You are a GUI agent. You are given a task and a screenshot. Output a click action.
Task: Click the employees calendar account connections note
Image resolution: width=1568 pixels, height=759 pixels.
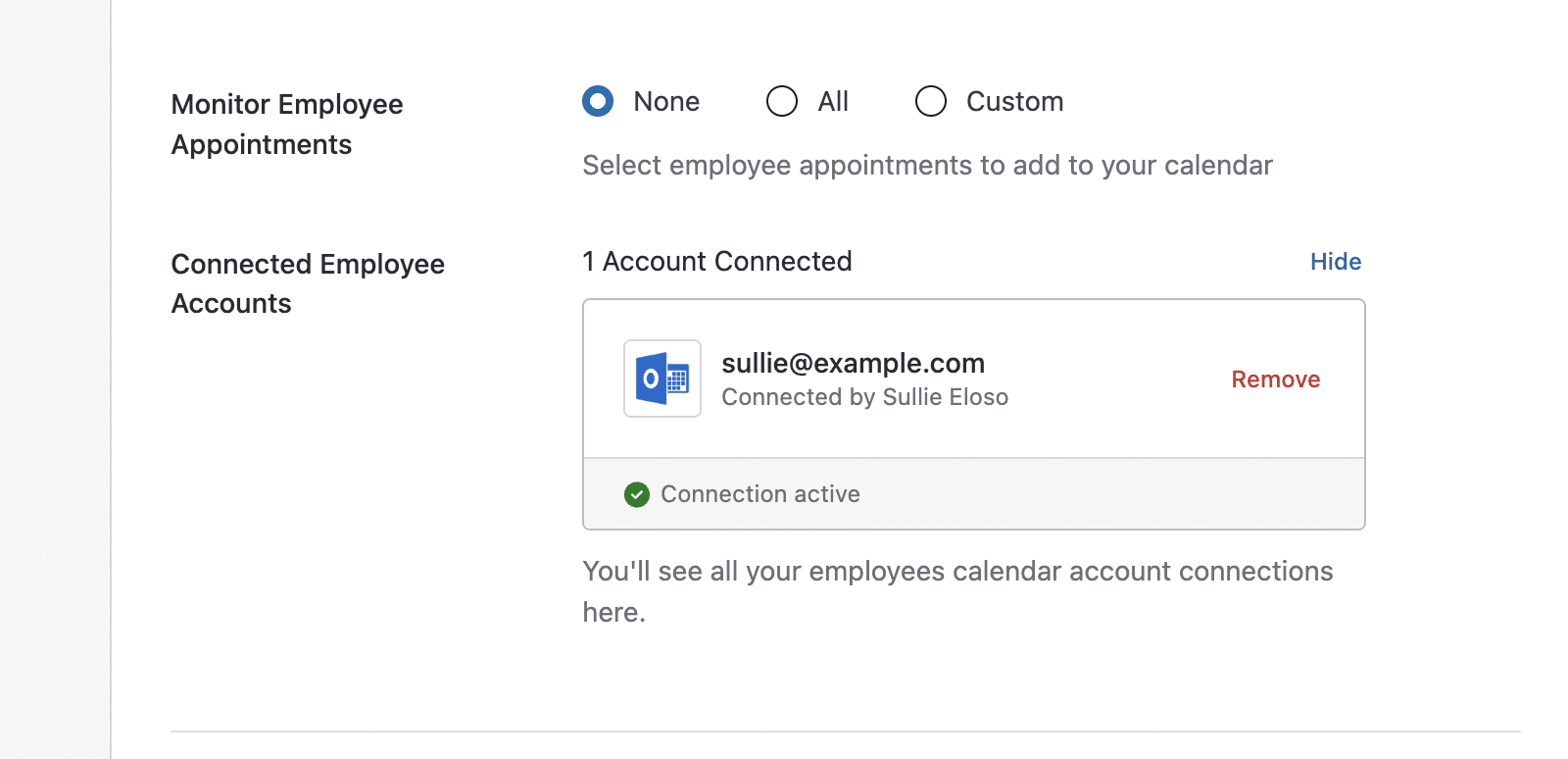click(957, 591)
